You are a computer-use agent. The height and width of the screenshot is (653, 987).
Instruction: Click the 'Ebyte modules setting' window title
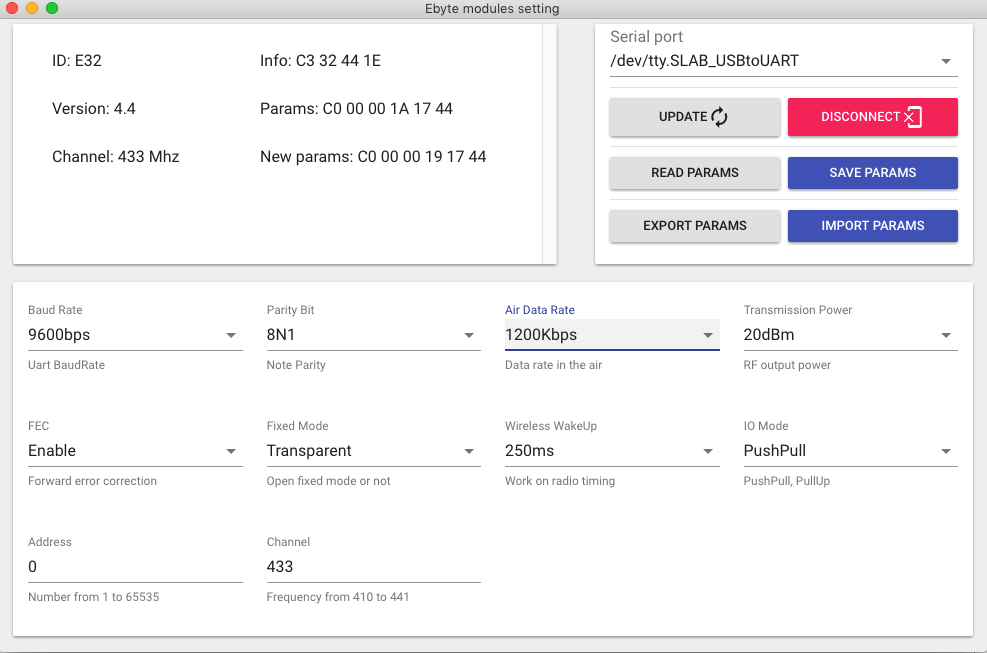(492, 9)
